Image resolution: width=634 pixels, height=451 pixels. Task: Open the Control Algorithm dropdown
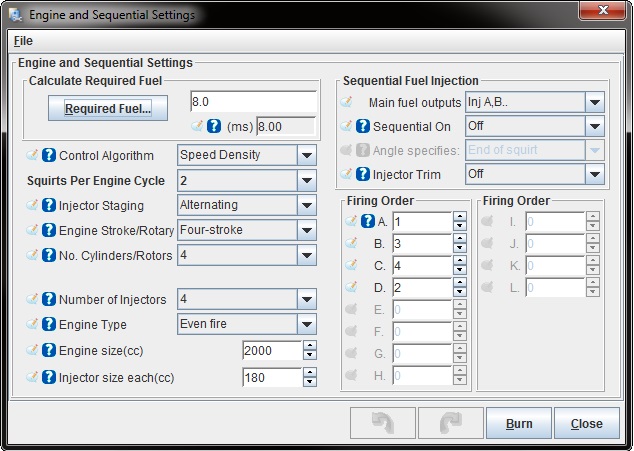[x=307, y=155]
